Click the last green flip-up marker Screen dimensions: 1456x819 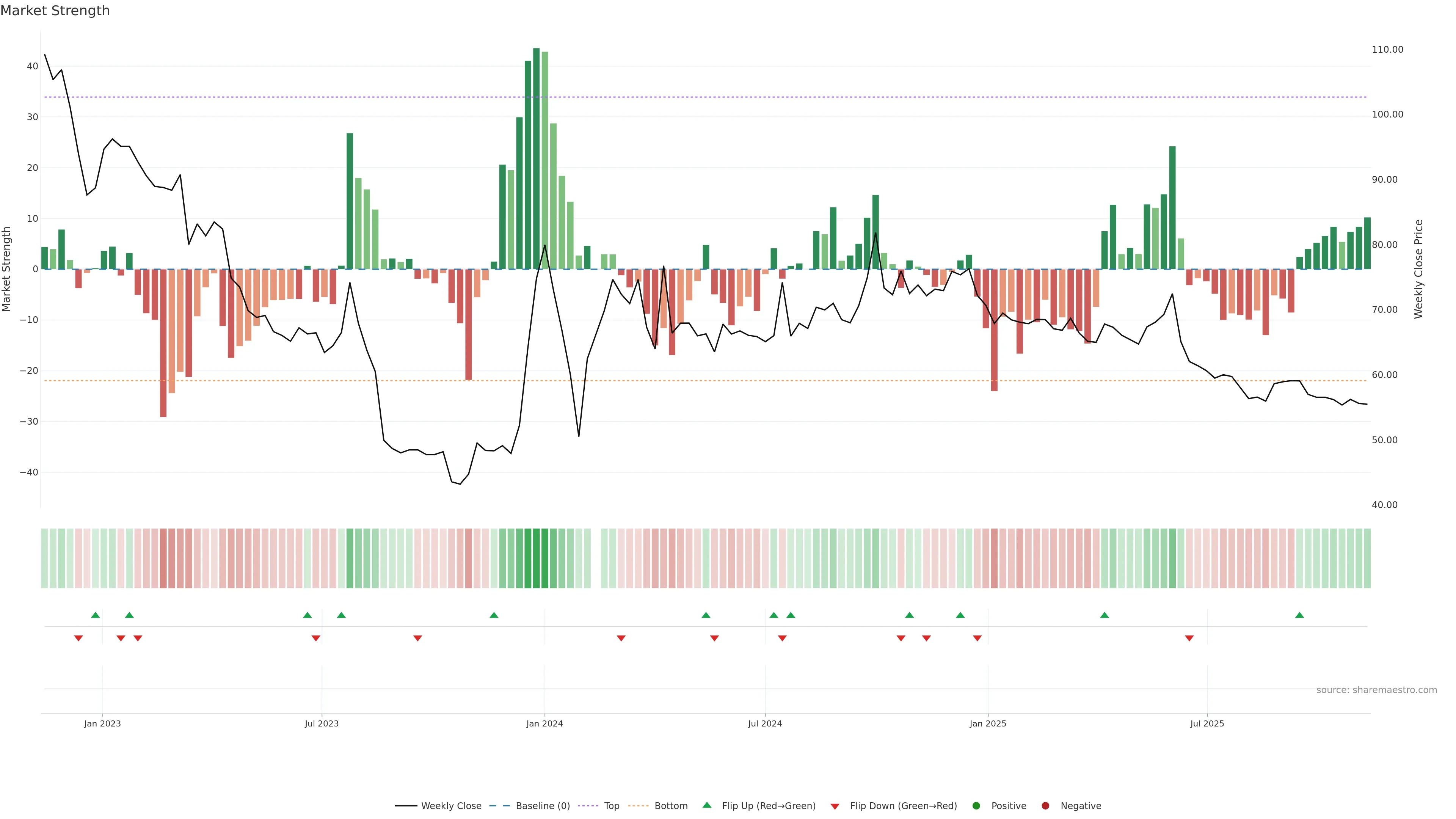[1299, 615]
